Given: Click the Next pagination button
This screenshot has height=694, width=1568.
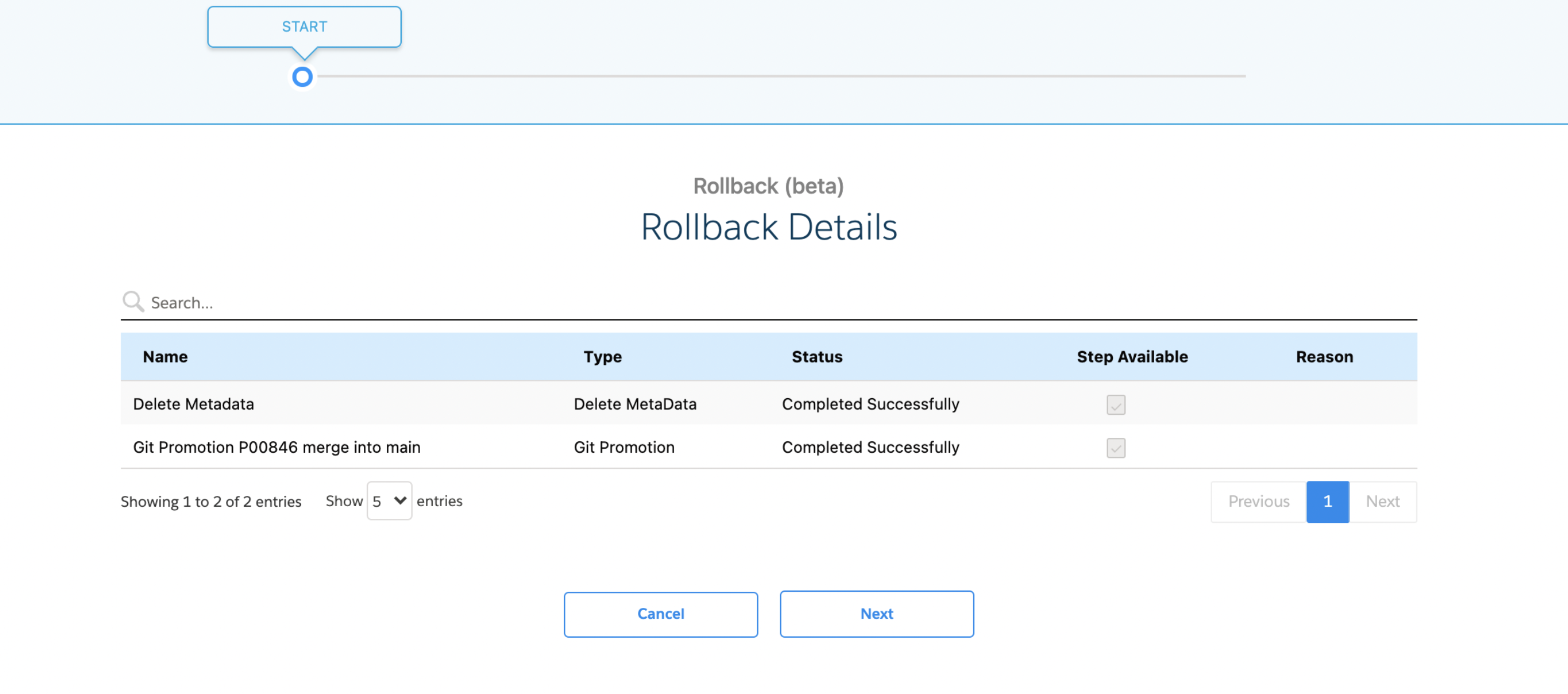Looking at the screenshot, I should [x=1382, y=501].
